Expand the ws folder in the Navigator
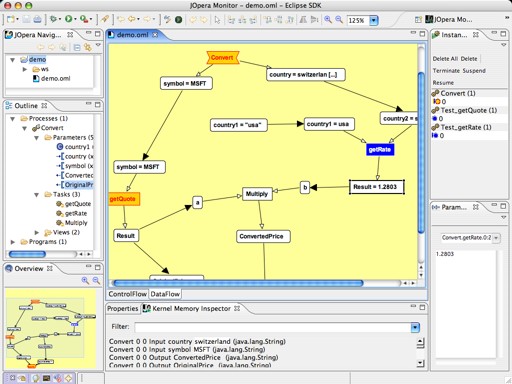 25,69
